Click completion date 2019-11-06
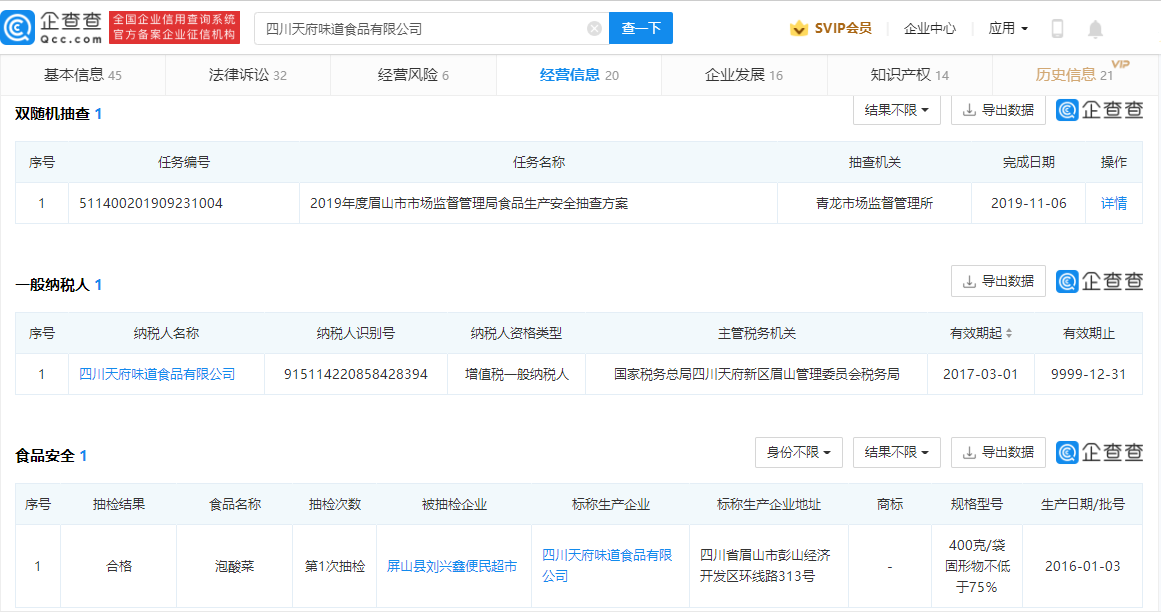This screenshot has width=1161, height=612. (1028, 204)
